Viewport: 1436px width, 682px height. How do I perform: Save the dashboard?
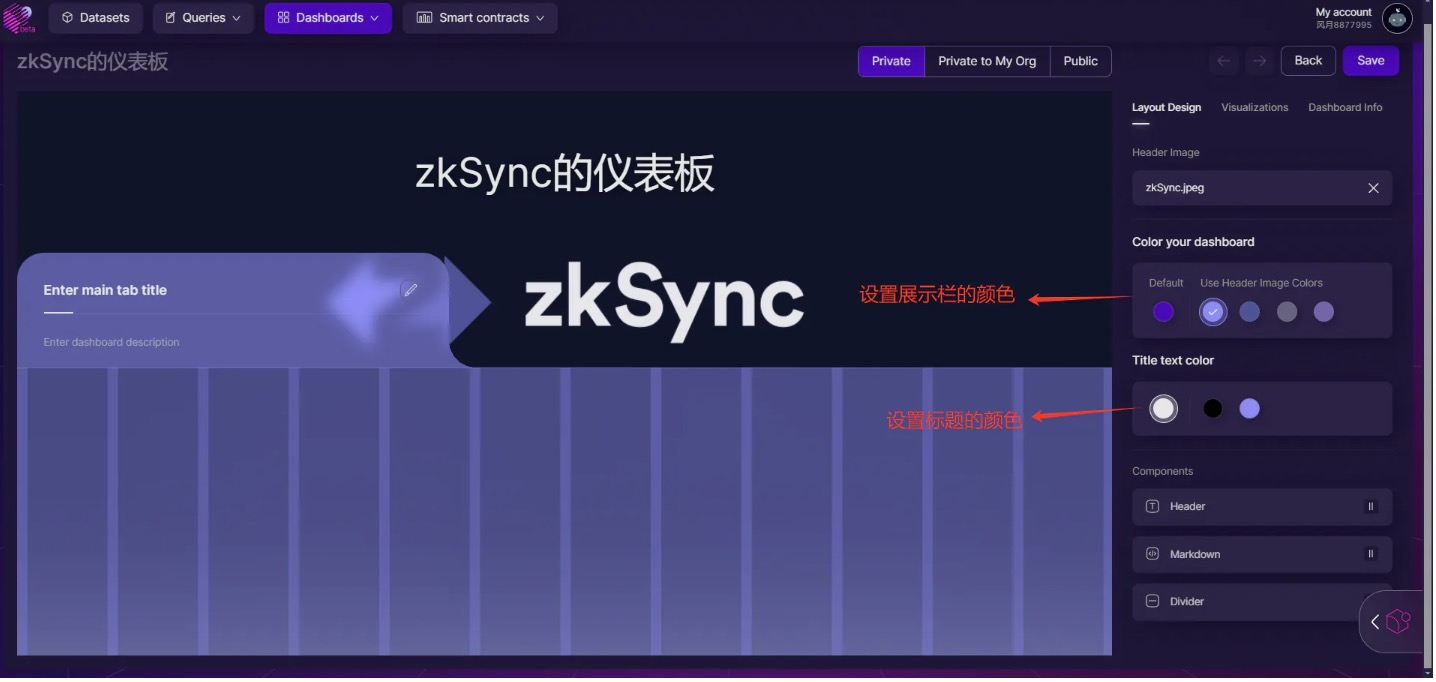[x=1373, y=61]
